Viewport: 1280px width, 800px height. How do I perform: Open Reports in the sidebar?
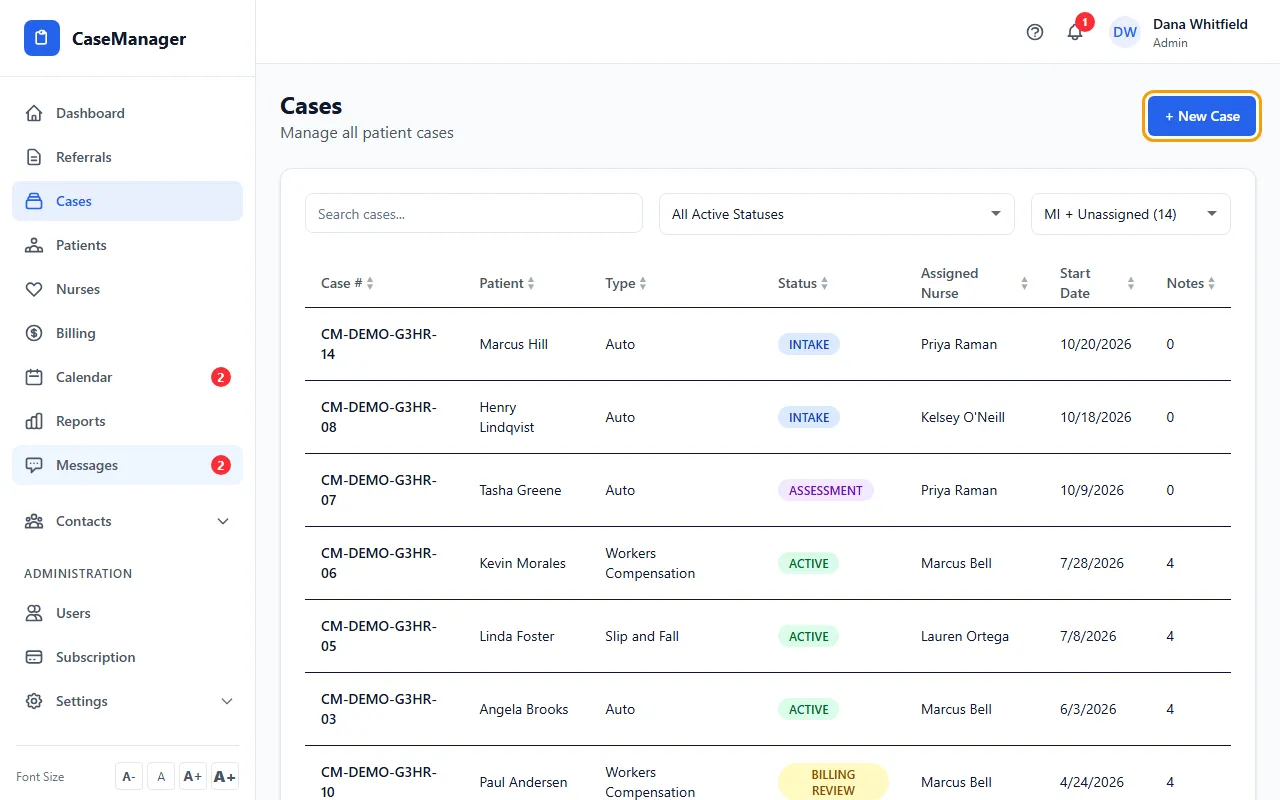[x=127, y=421]
